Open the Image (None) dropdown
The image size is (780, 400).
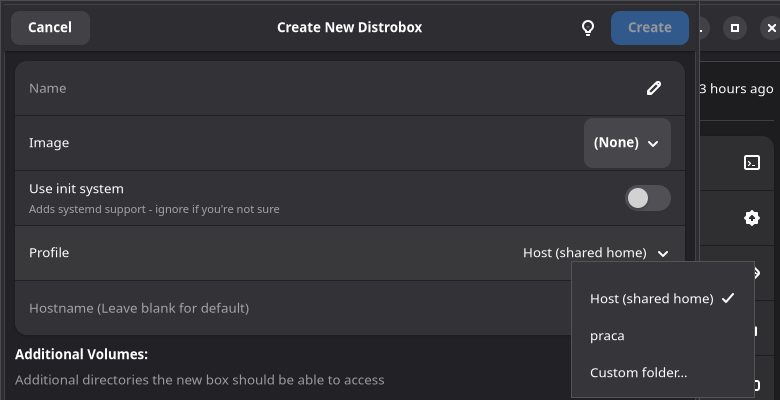pos(627,143)
